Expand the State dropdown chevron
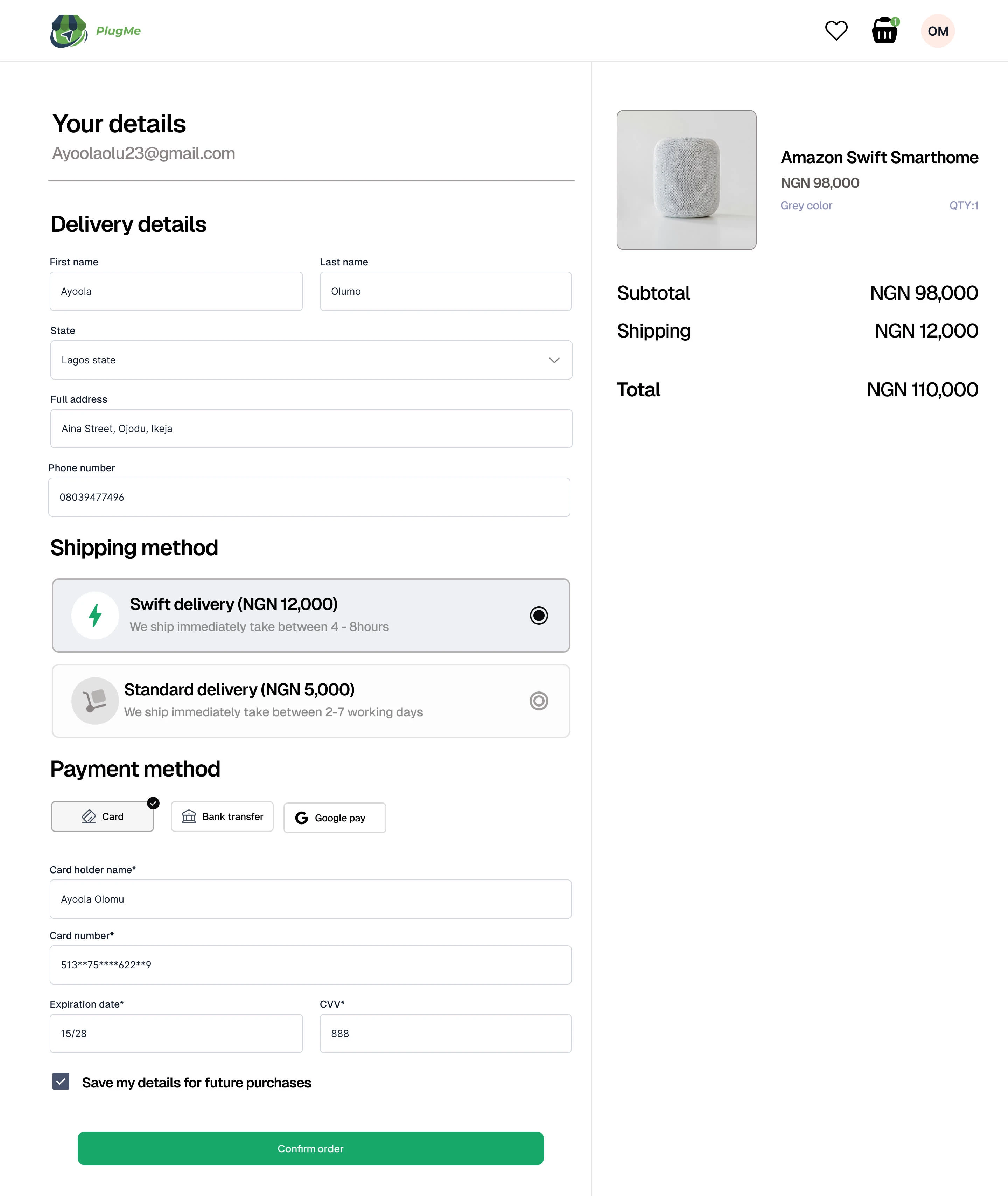Image resolution: width=1008 pixels, height=1196 pixels. [554, 360]
